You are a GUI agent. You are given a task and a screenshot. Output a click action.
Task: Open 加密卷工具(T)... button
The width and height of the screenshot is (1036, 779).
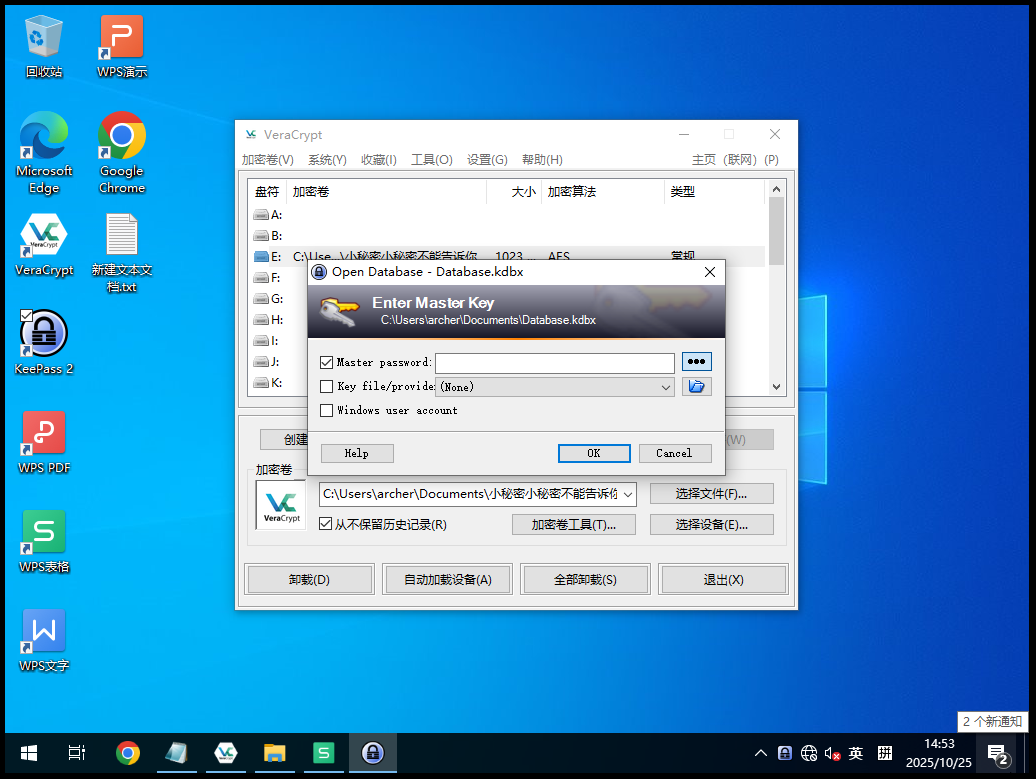pyautogui.click(x=574, y=525)
